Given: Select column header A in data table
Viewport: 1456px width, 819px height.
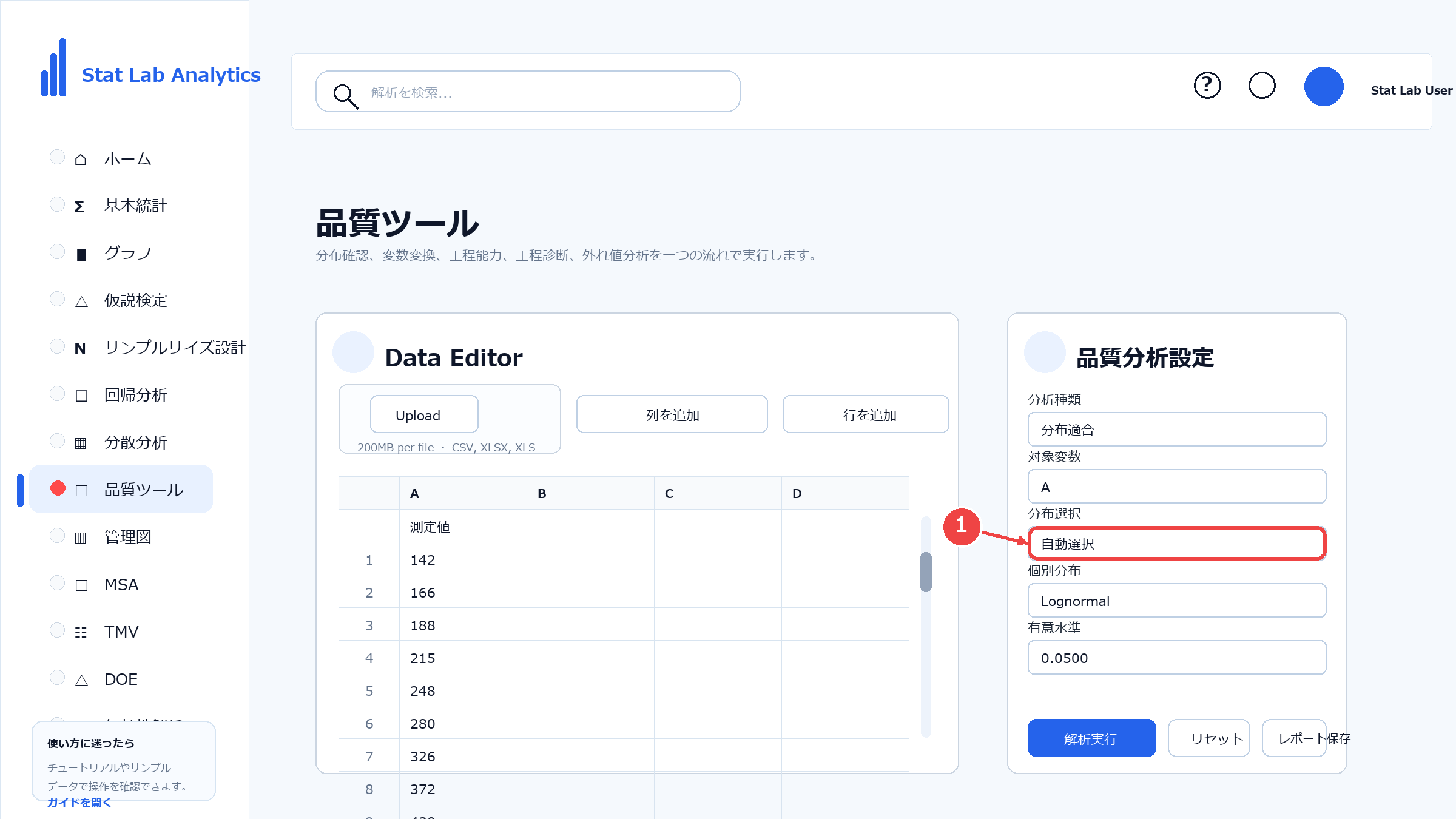Looking at the screenshot, I should 463,493.
